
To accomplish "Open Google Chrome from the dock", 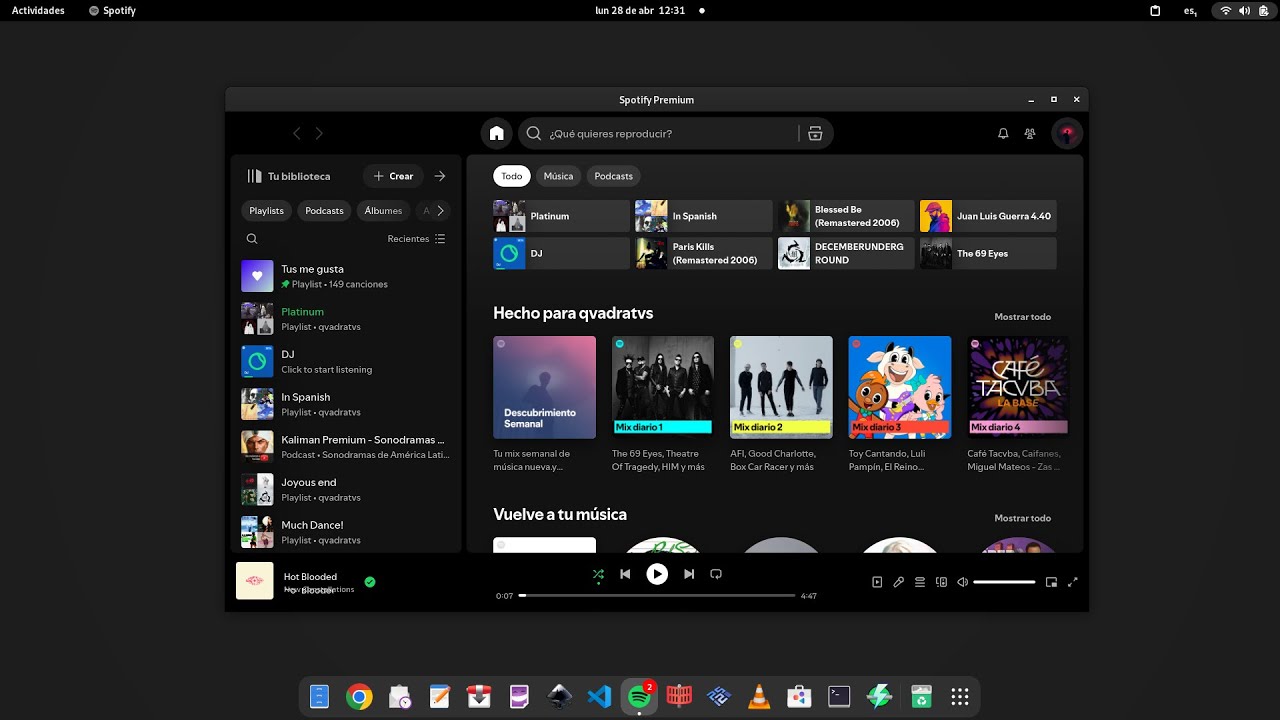I will click(359, 697).
